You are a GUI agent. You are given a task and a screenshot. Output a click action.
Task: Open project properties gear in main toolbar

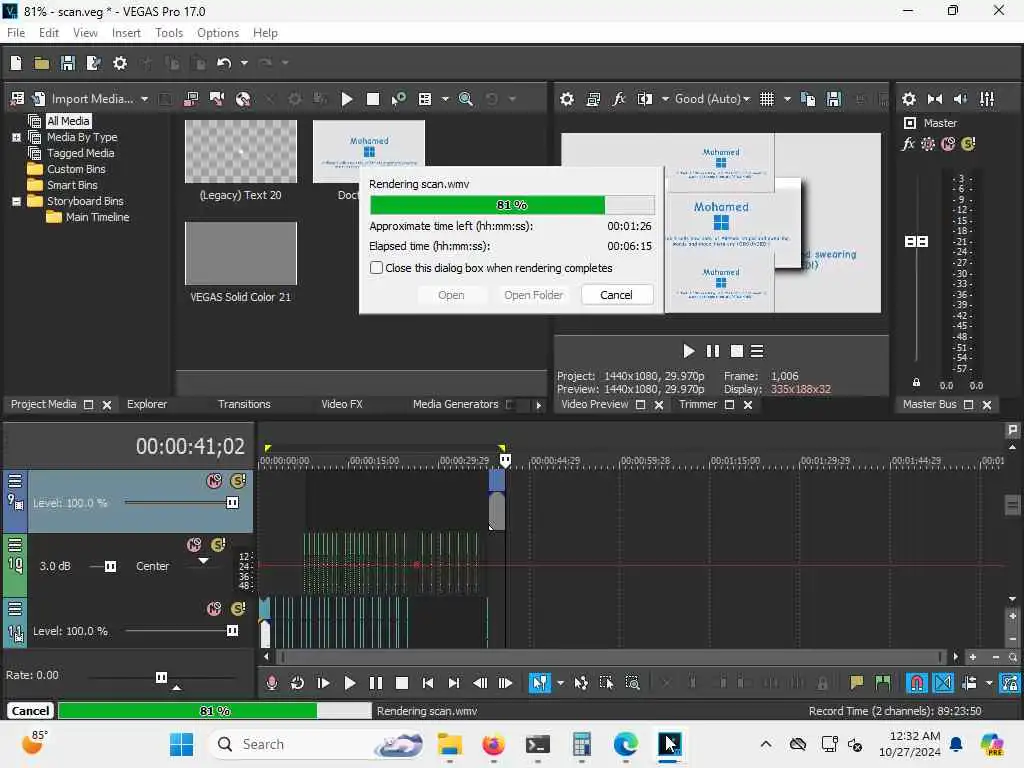120,63
